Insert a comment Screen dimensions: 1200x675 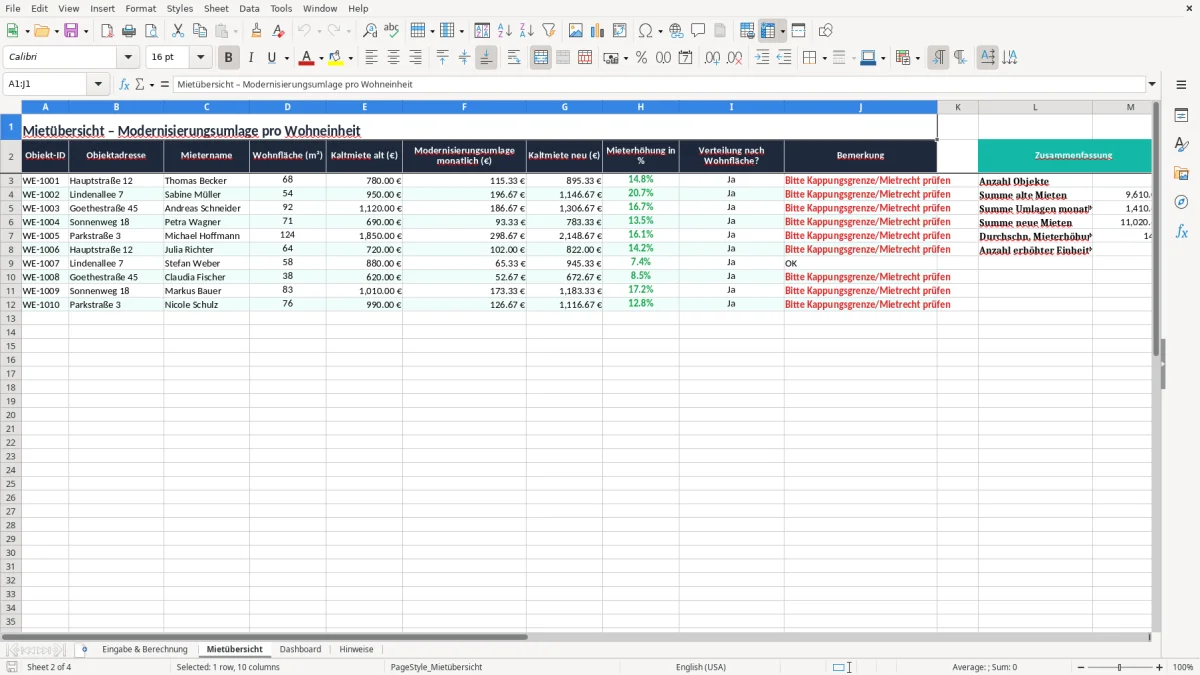[698, 31]
